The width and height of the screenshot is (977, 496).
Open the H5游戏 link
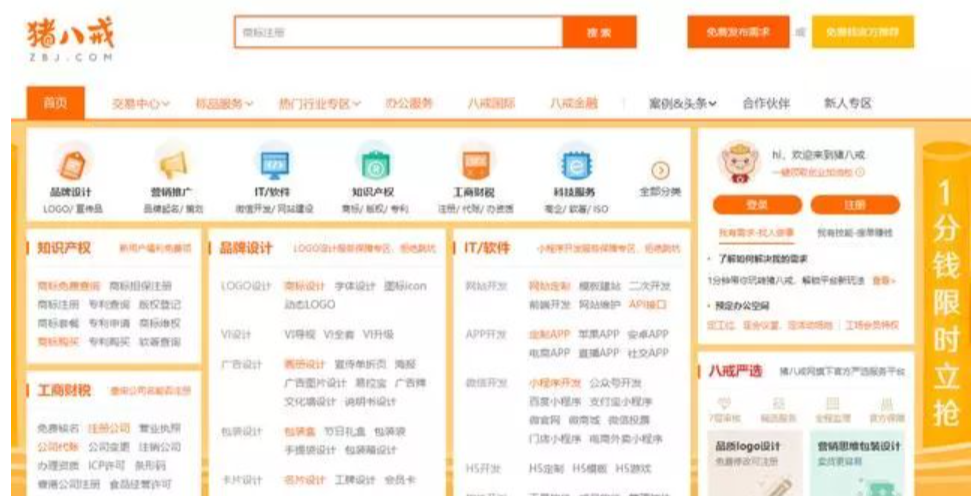[633, 469]
